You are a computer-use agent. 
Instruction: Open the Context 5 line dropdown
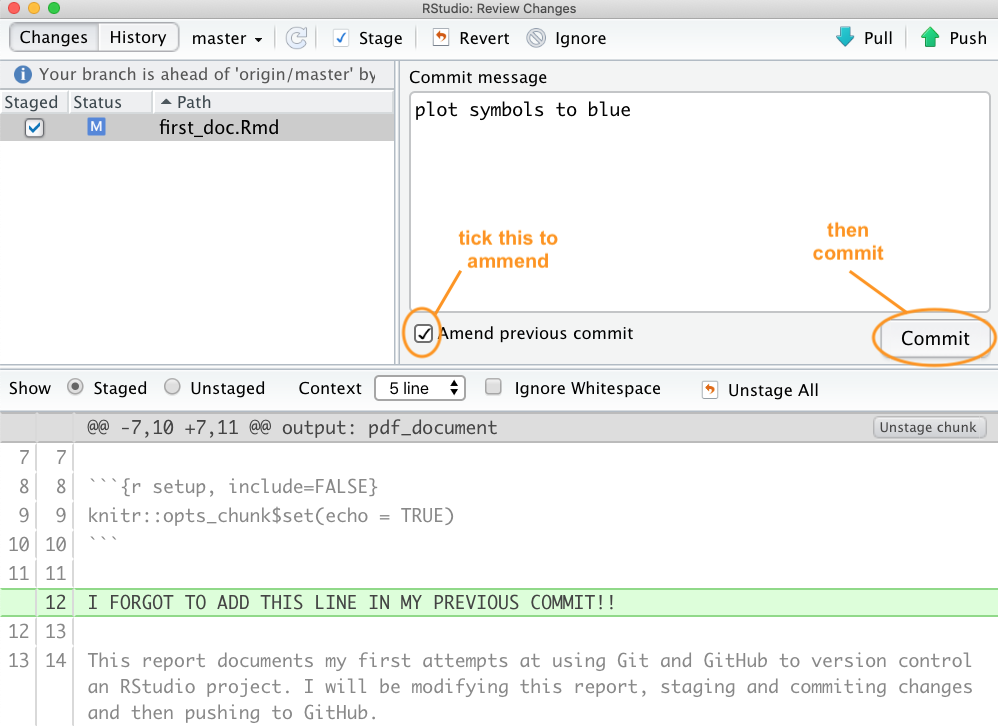click(x=419, y=388)
